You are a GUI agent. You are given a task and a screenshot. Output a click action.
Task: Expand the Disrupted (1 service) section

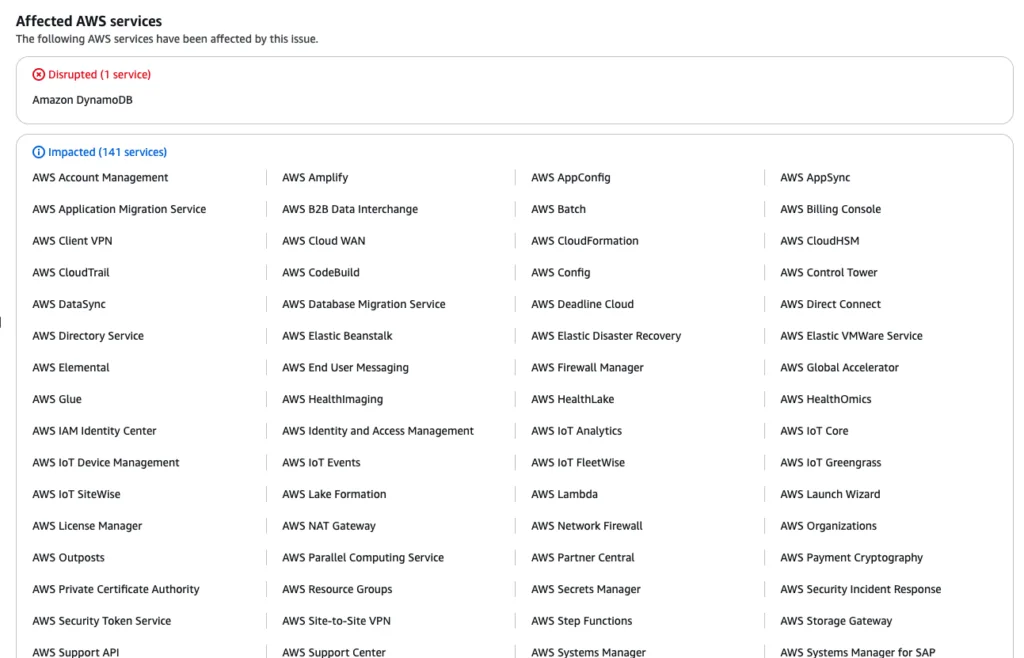tap(99, 75)
